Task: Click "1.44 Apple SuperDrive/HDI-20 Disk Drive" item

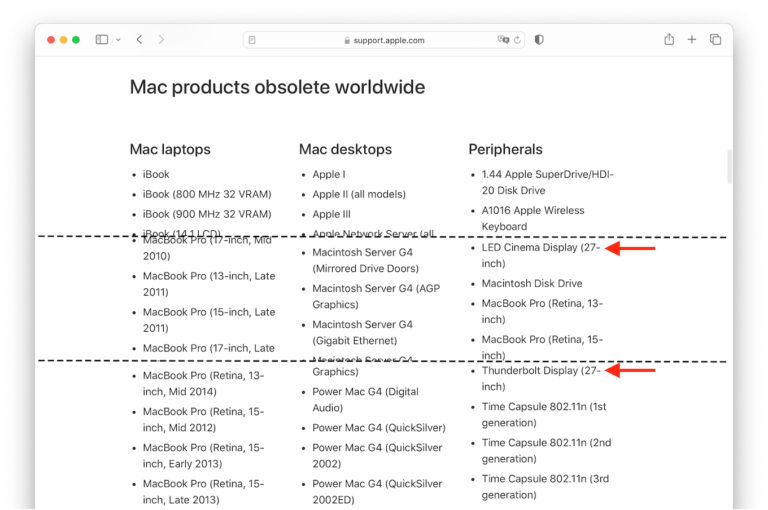Action: [x=548, y=183]
